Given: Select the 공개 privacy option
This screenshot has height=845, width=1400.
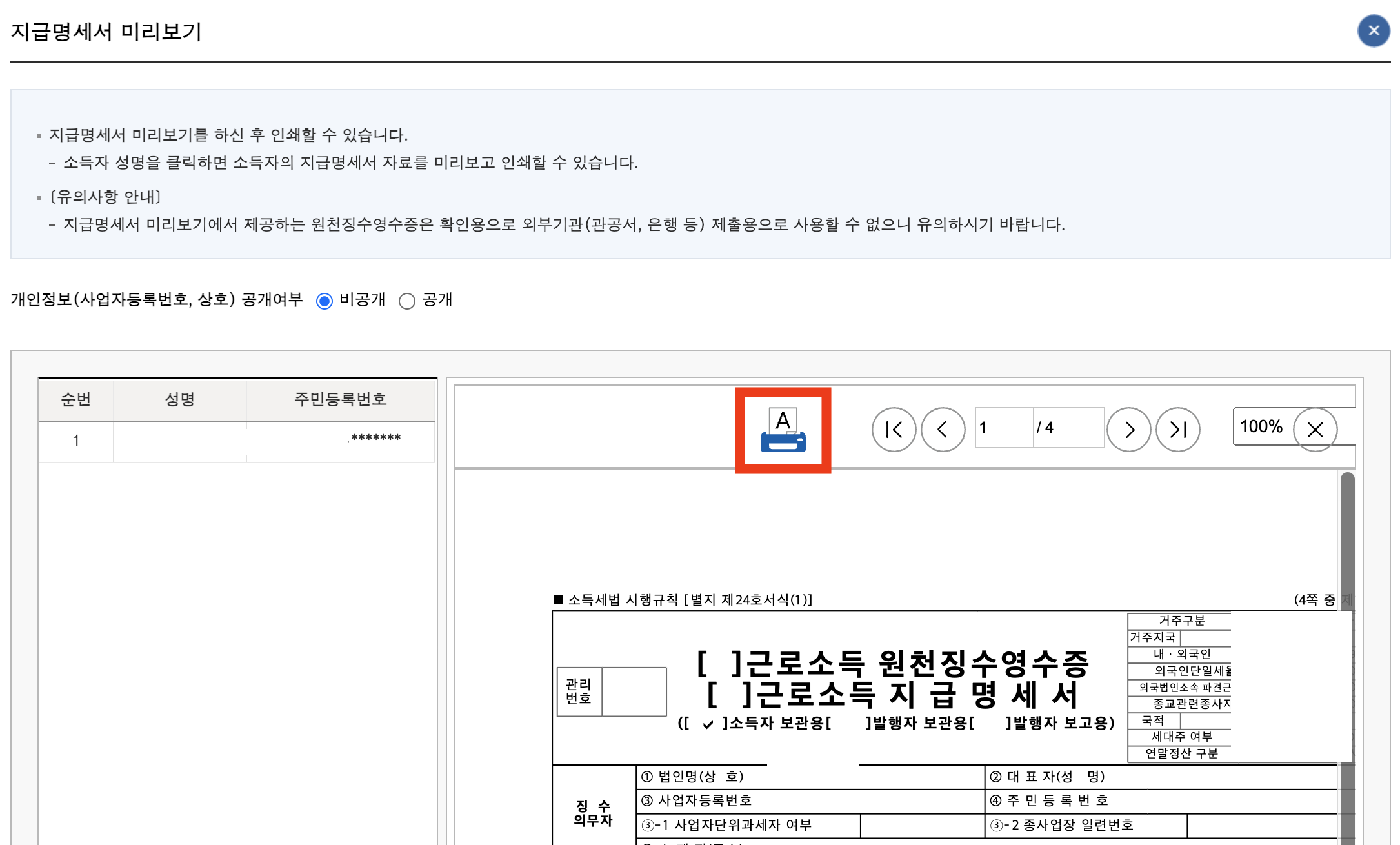Looking at the screenshot, I should [407, 300].
